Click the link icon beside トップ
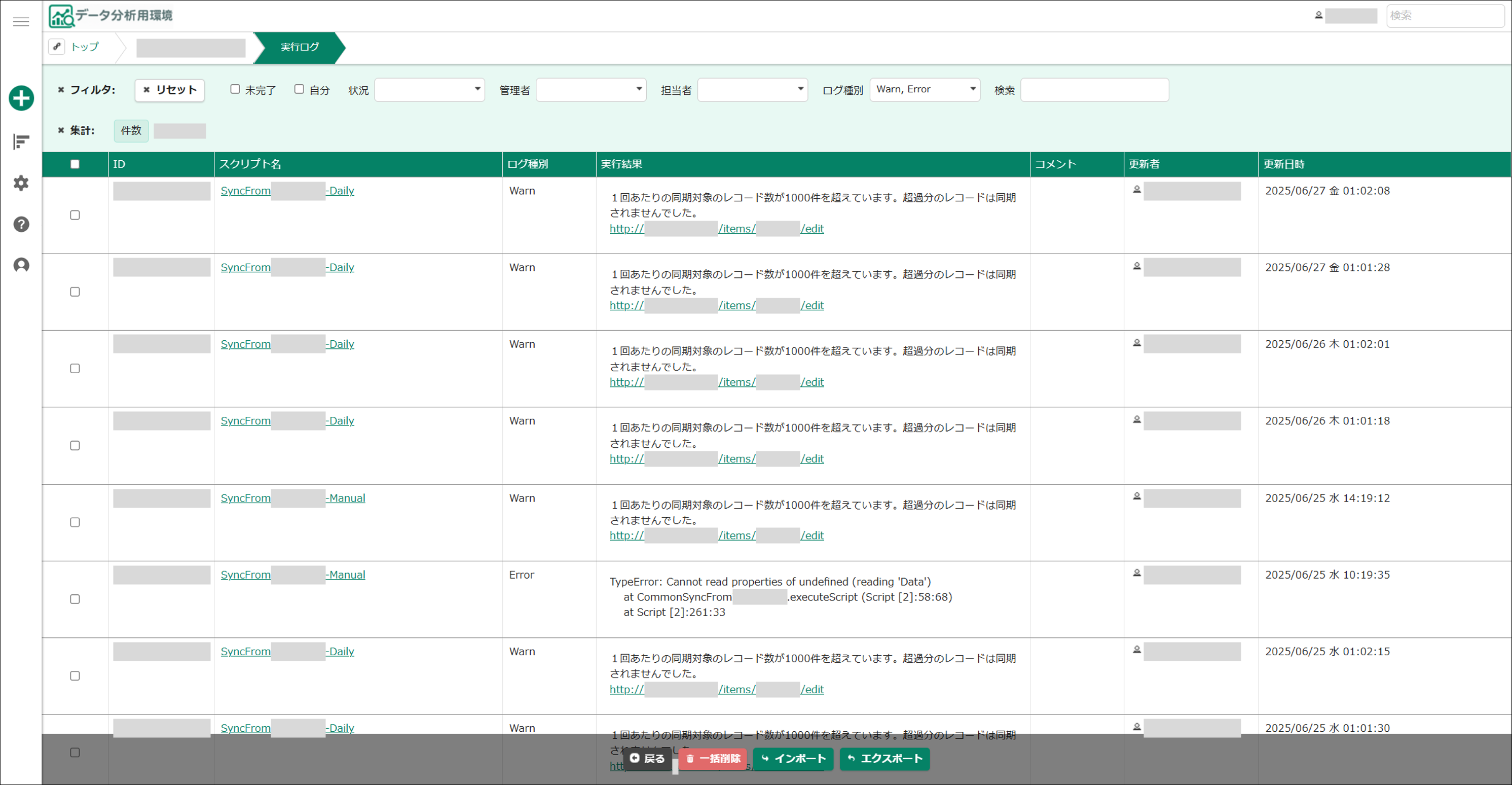Viewport: 1512px width, 785px height. click(57, 46)
